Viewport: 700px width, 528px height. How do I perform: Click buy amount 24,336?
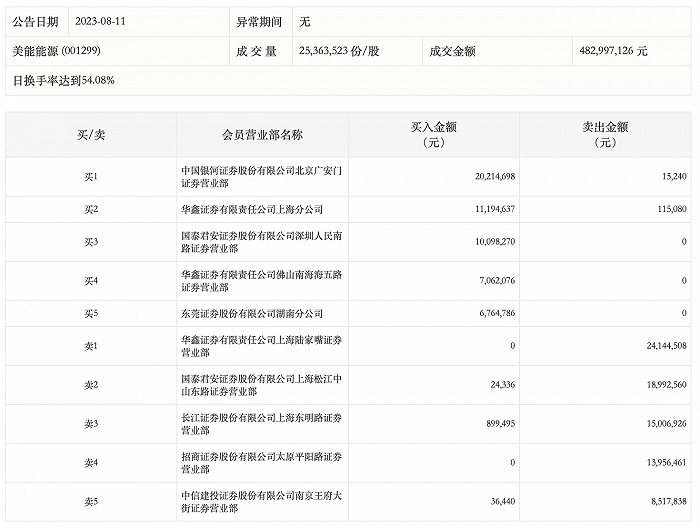(x=503, y=385)
